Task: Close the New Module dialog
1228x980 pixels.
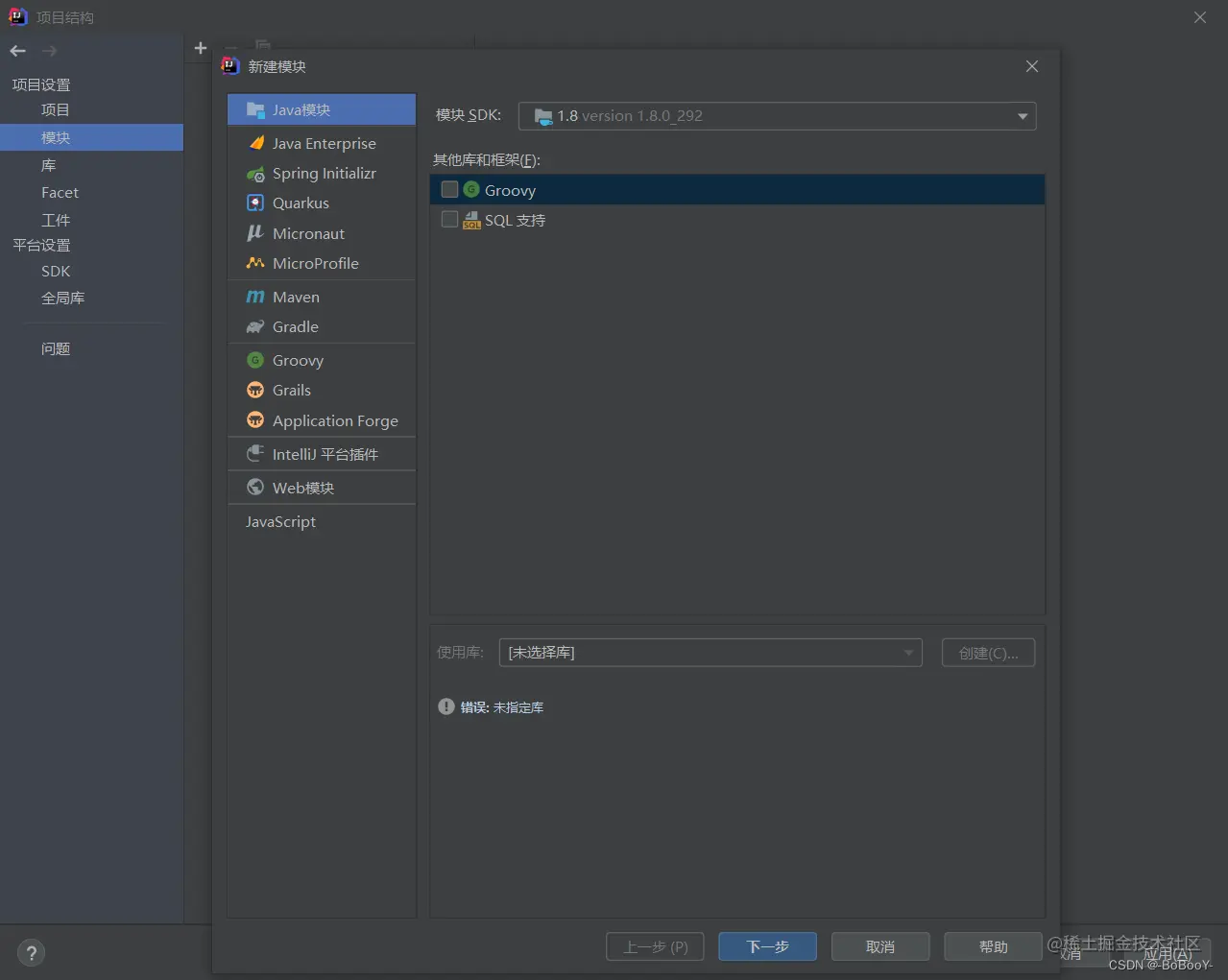Action: 1032,66
